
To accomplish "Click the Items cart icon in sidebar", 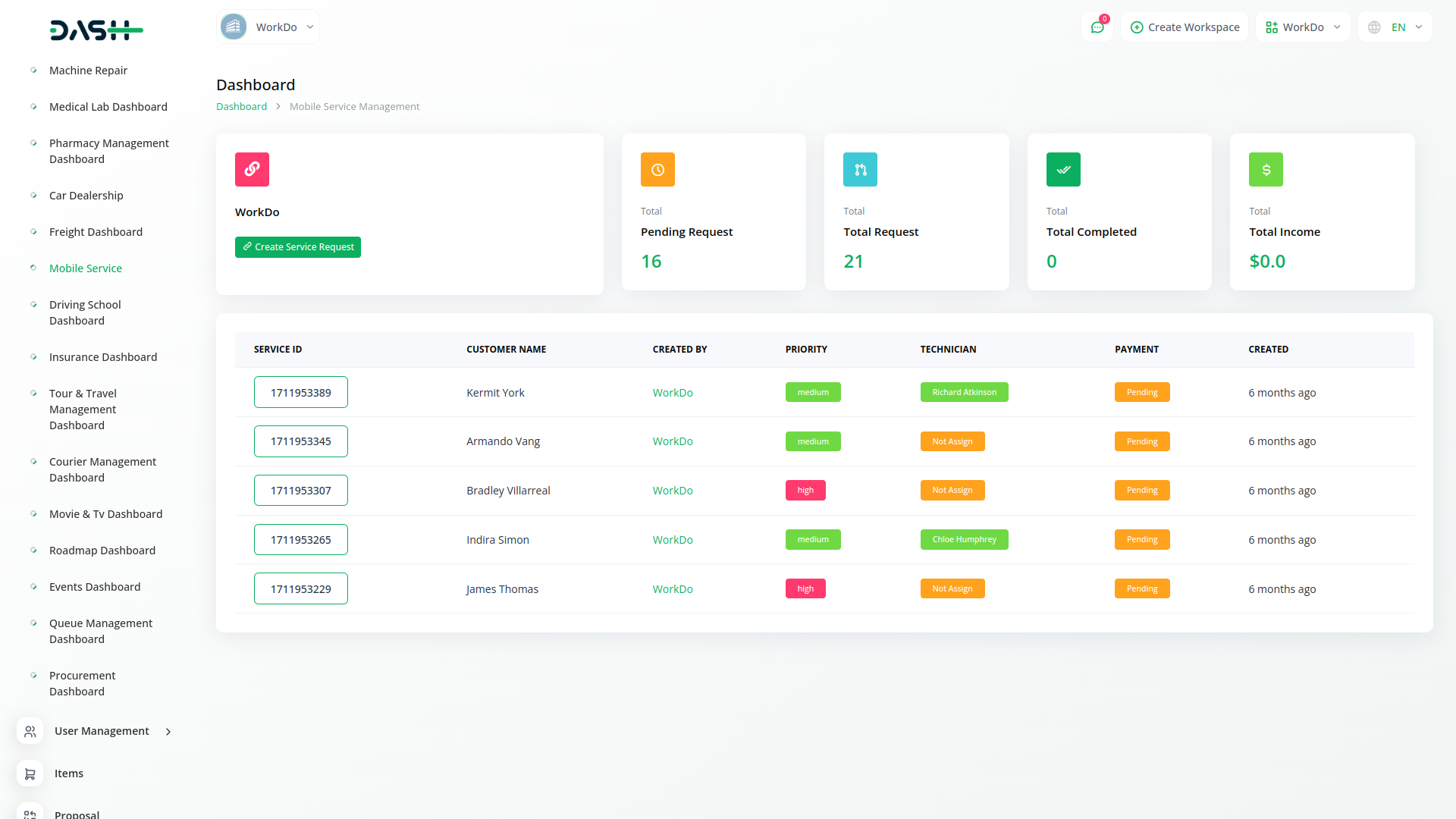I will pos(30,773).
